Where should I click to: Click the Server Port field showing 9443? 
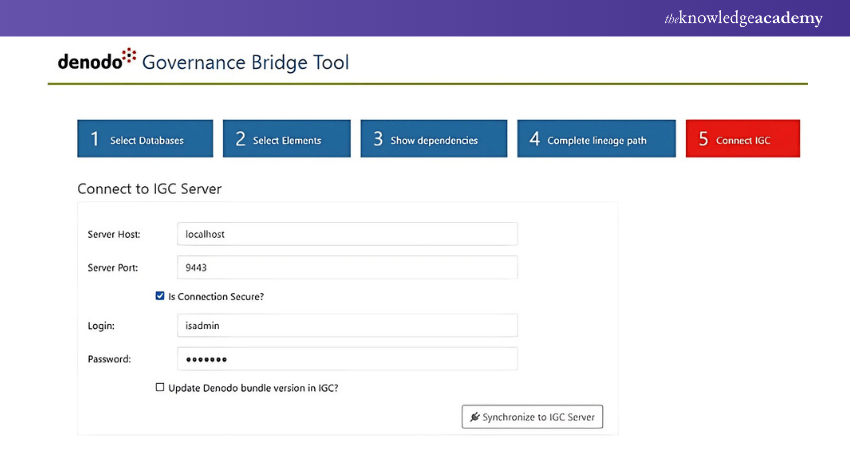click(346, 267)
